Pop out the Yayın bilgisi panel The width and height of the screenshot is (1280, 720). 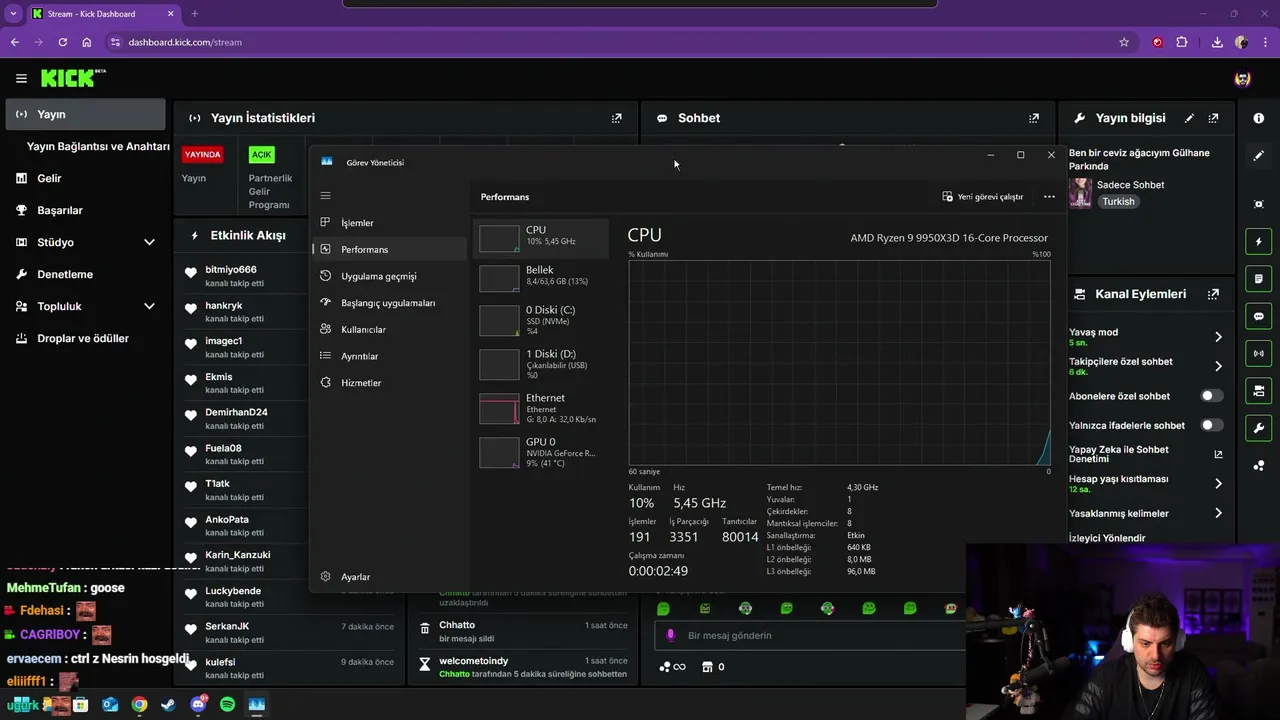point(1213,118)
